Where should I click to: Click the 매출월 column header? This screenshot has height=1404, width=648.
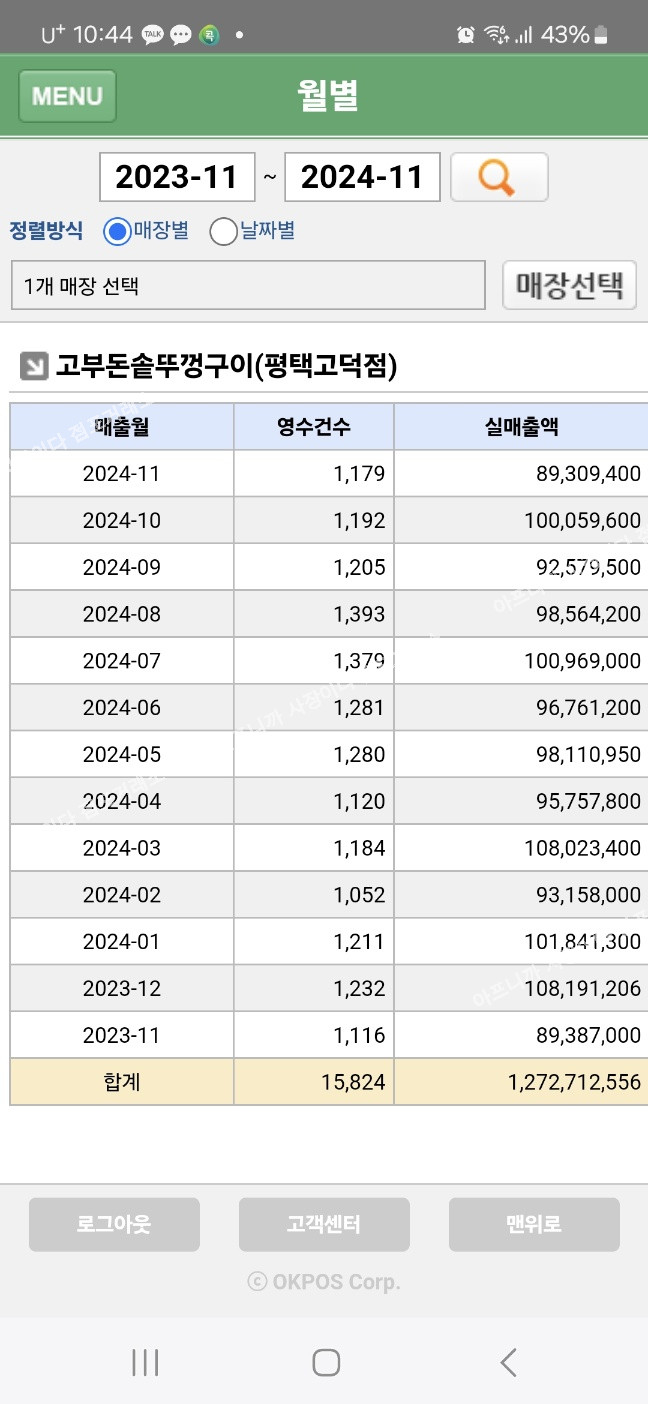[x=122, y=427]
